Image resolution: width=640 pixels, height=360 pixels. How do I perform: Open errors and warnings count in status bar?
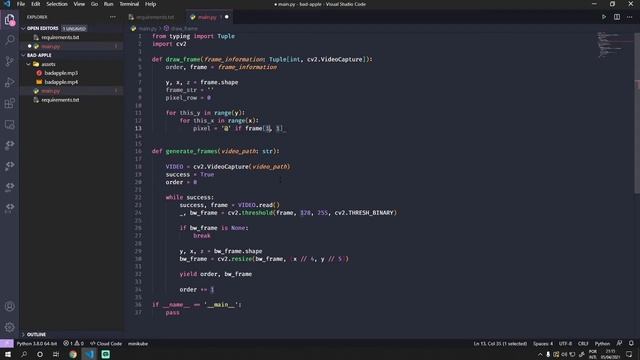(73, 344)
